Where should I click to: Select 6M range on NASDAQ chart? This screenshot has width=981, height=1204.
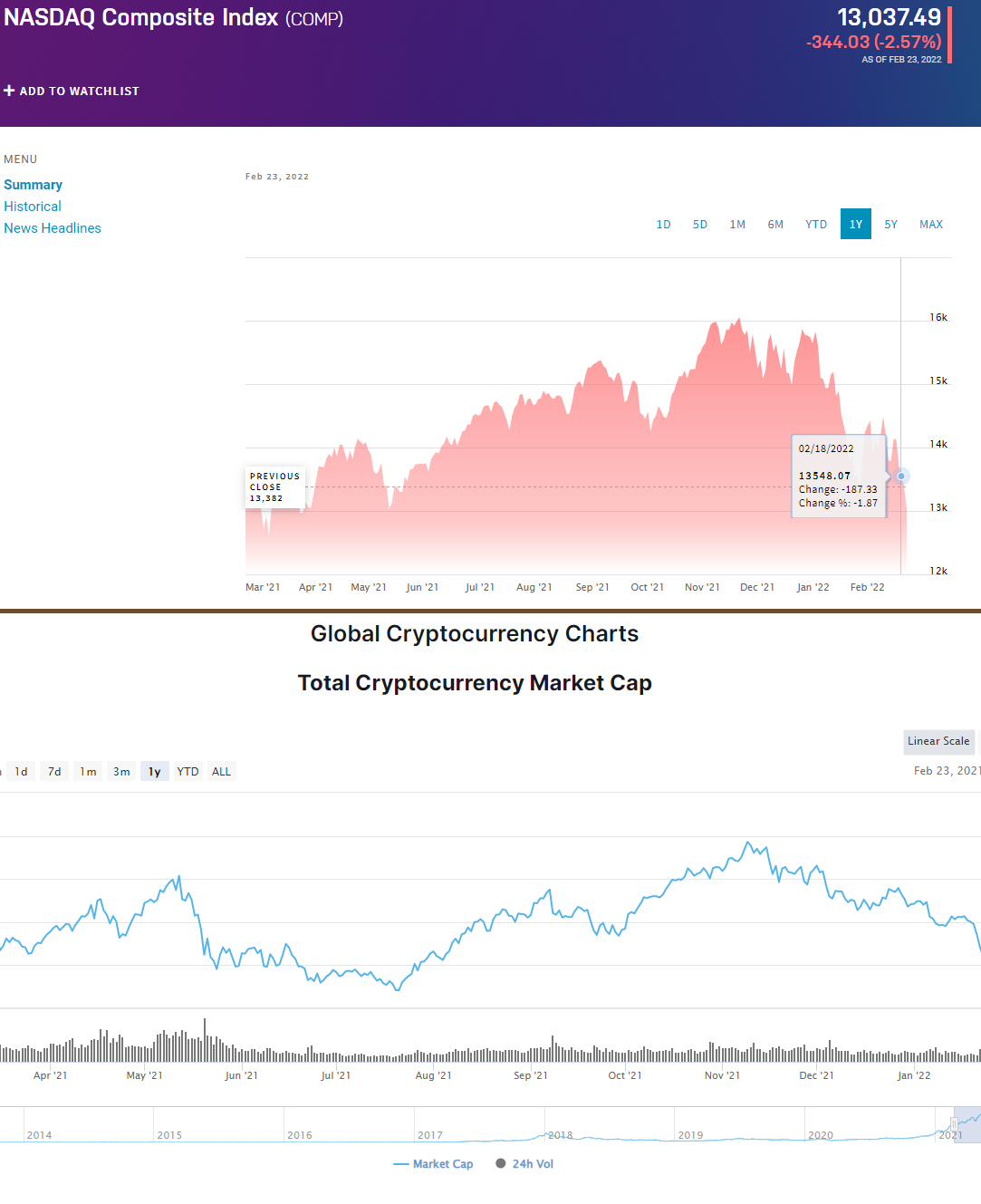pyautogui.click(x=776, y=225)
